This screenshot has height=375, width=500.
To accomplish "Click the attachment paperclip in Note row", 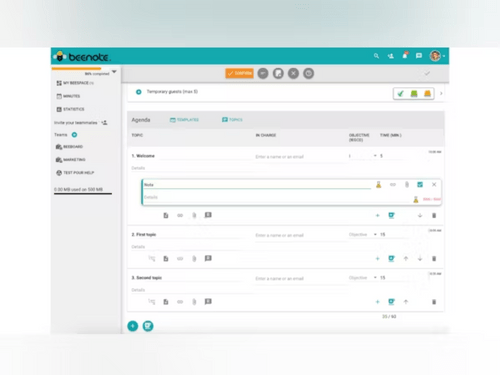I will coord(407,184).
